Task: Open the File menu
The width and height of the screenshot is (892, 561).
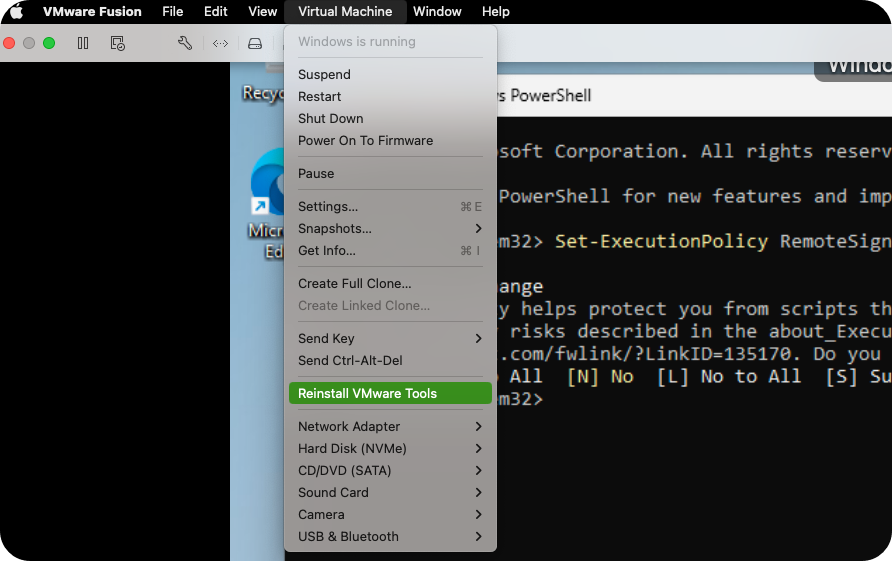Action: pyautogui.click(x=172, y=11)
